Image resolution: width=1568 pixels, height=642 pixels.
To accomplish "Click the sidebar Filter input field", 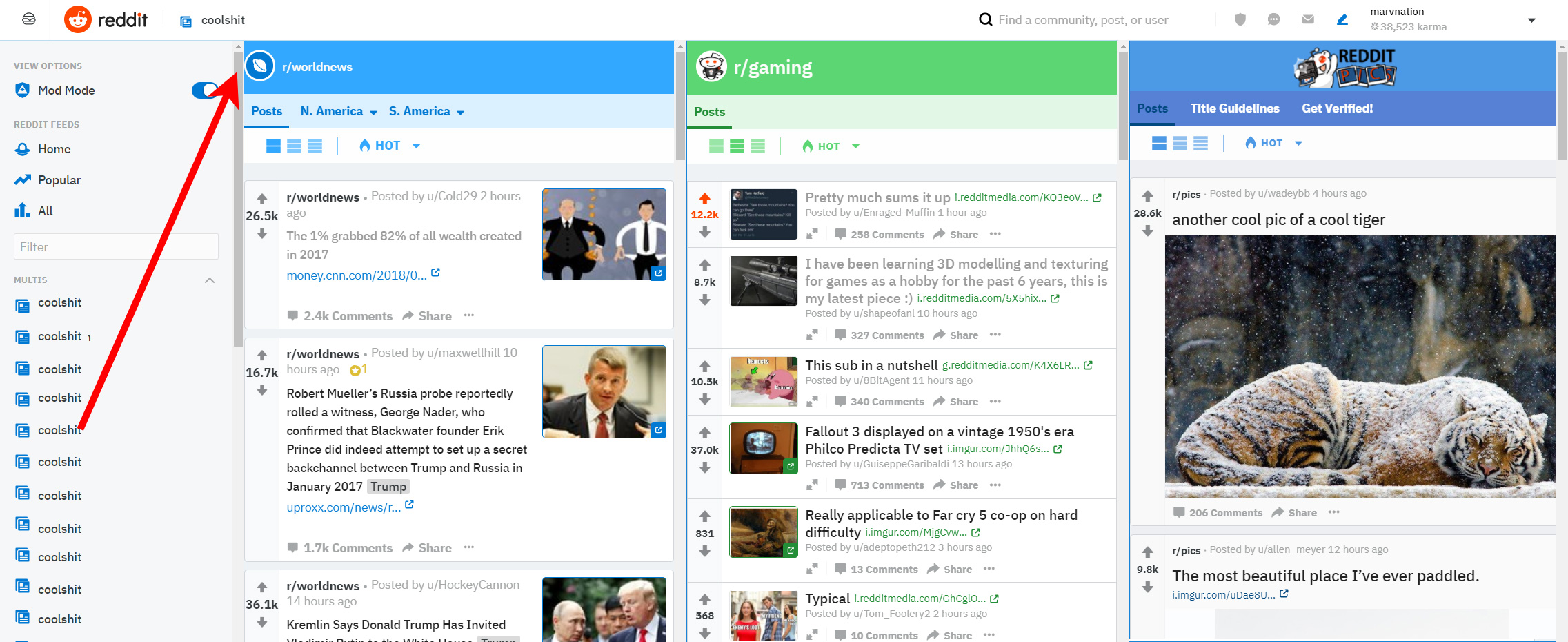I will click(116, 247).
